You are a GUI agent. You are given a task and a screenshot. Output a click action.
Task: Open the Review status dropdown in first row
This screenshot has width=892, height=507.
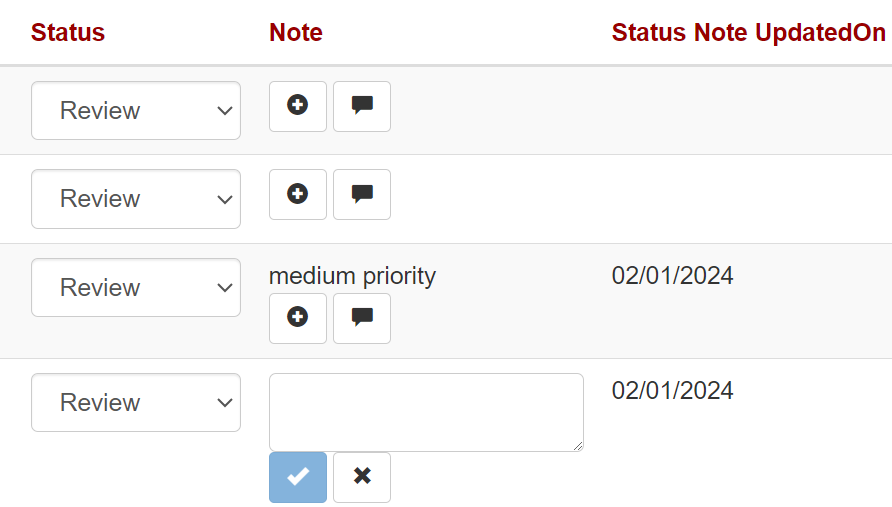click(136, 110)
